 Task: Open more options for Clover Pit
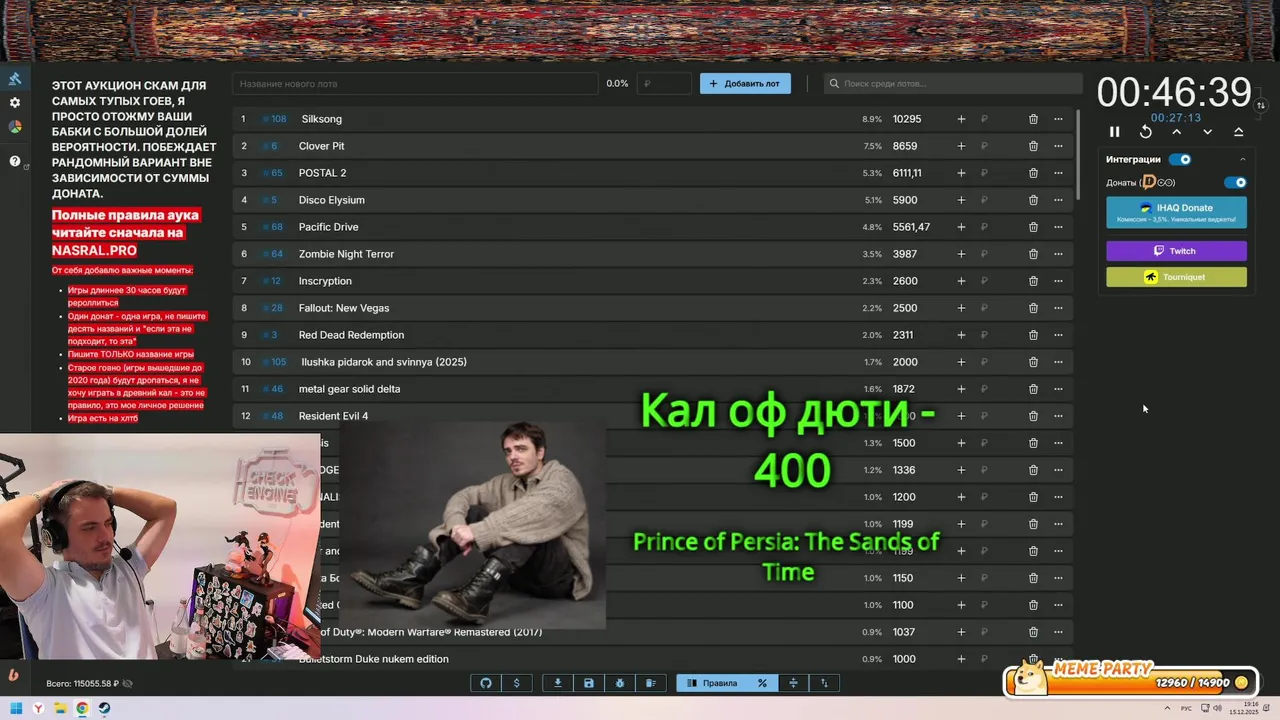[x=1058, y=146]
